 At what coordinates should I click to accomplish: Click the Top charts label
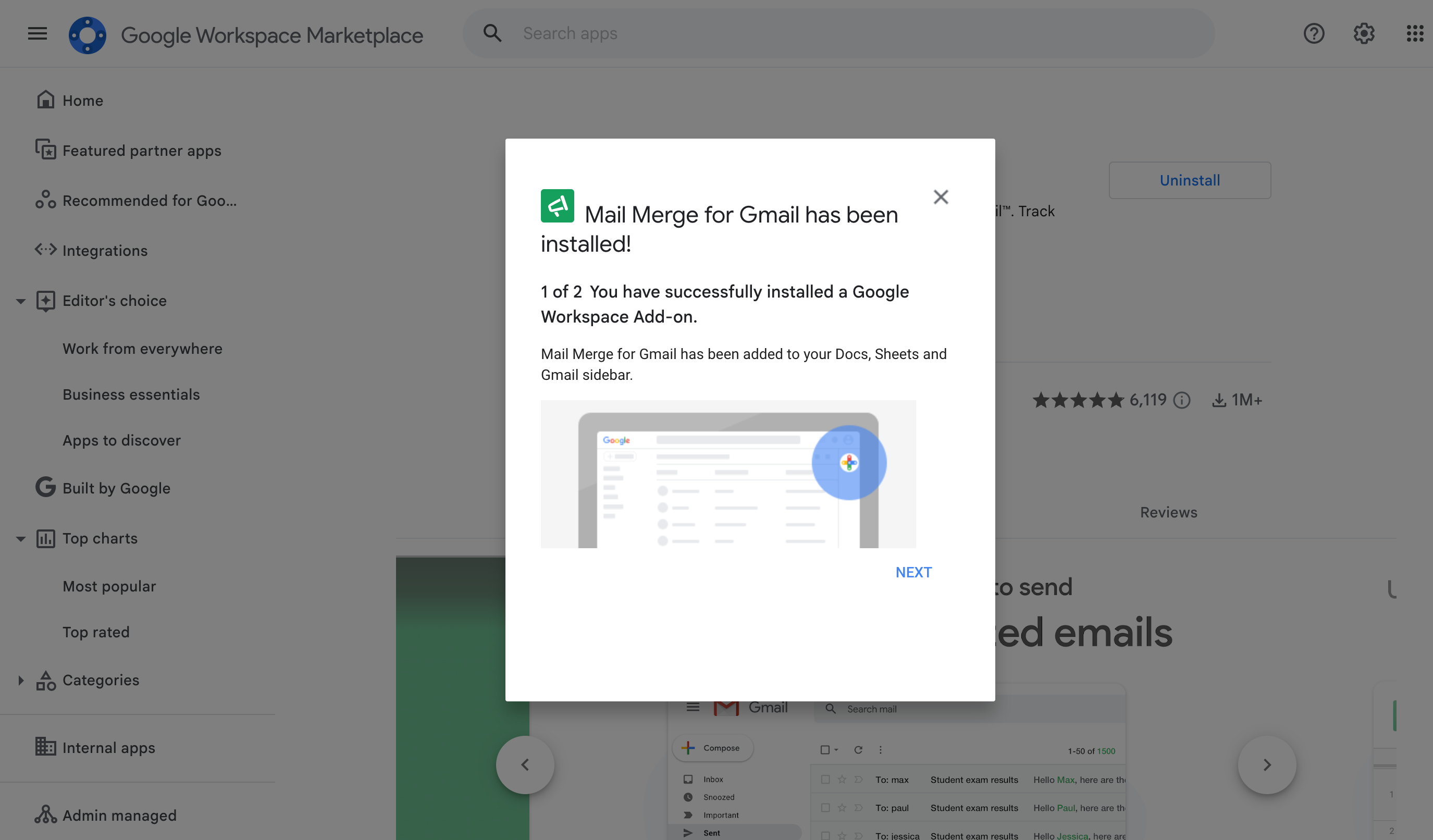click(x=100, y=538)
